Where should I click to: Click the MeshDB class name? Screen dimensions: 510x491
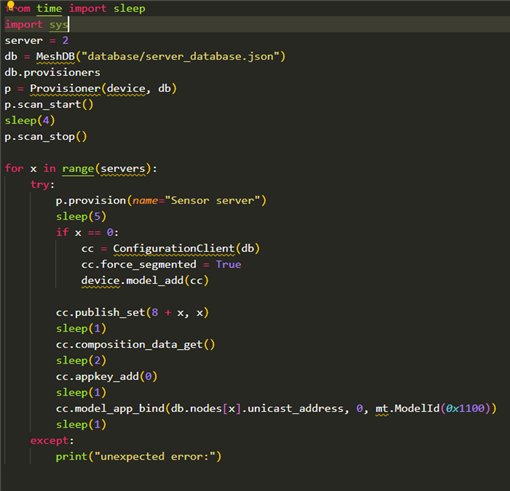coord(55,56)
